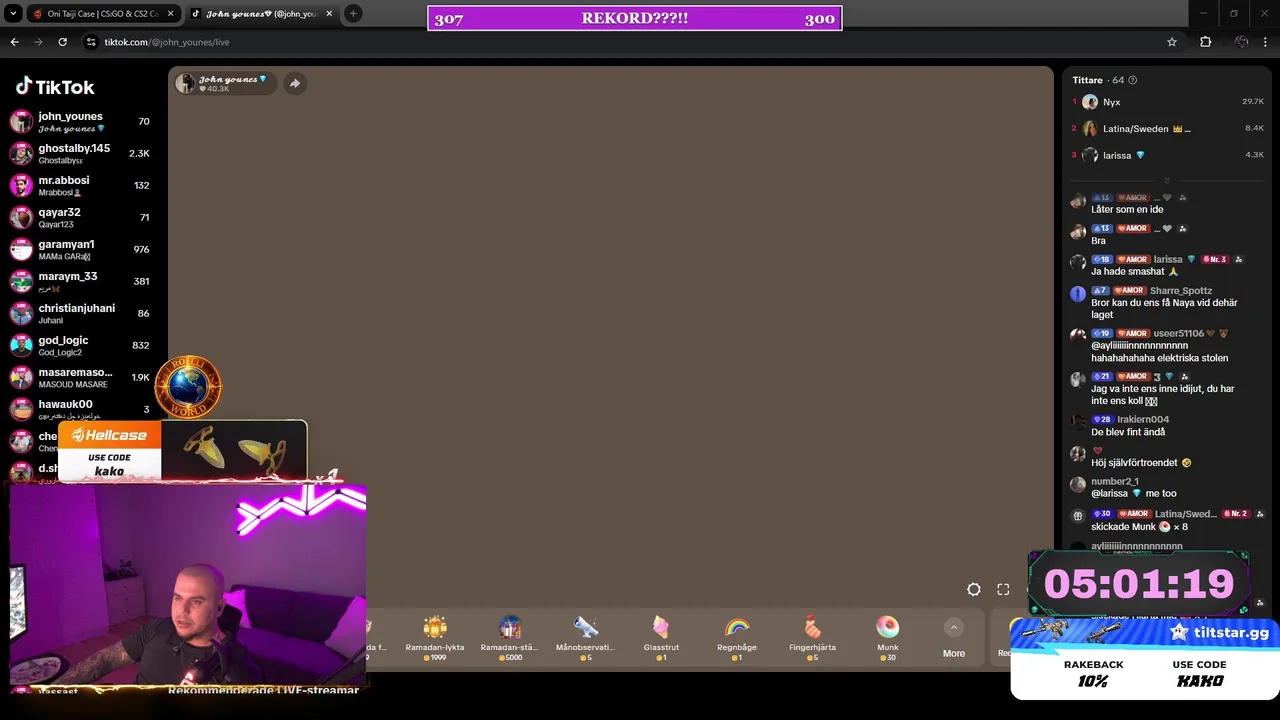
Task: Open hawauk00 live channel
Action: pos(80,410)
